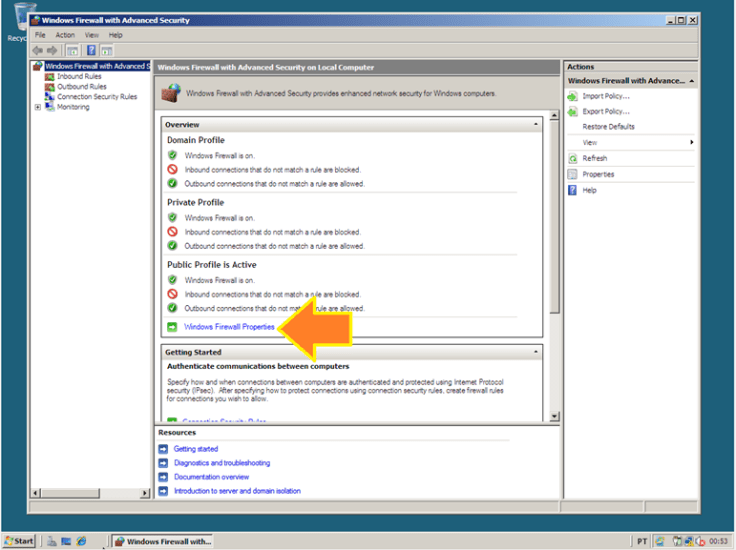This screenshot has width=736, height=550.
Task: Open the Action menu
Action: coord(65,35)
